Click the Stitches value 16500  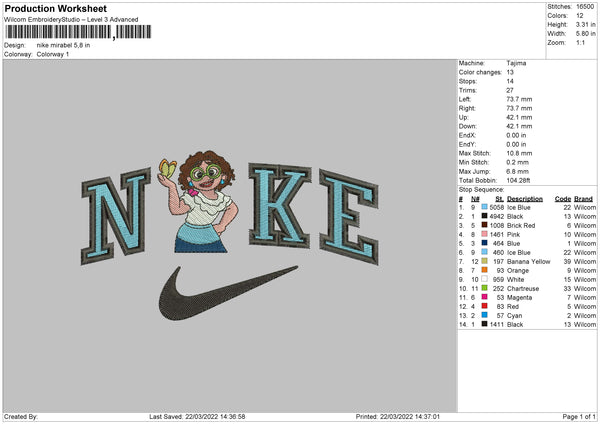585,7
